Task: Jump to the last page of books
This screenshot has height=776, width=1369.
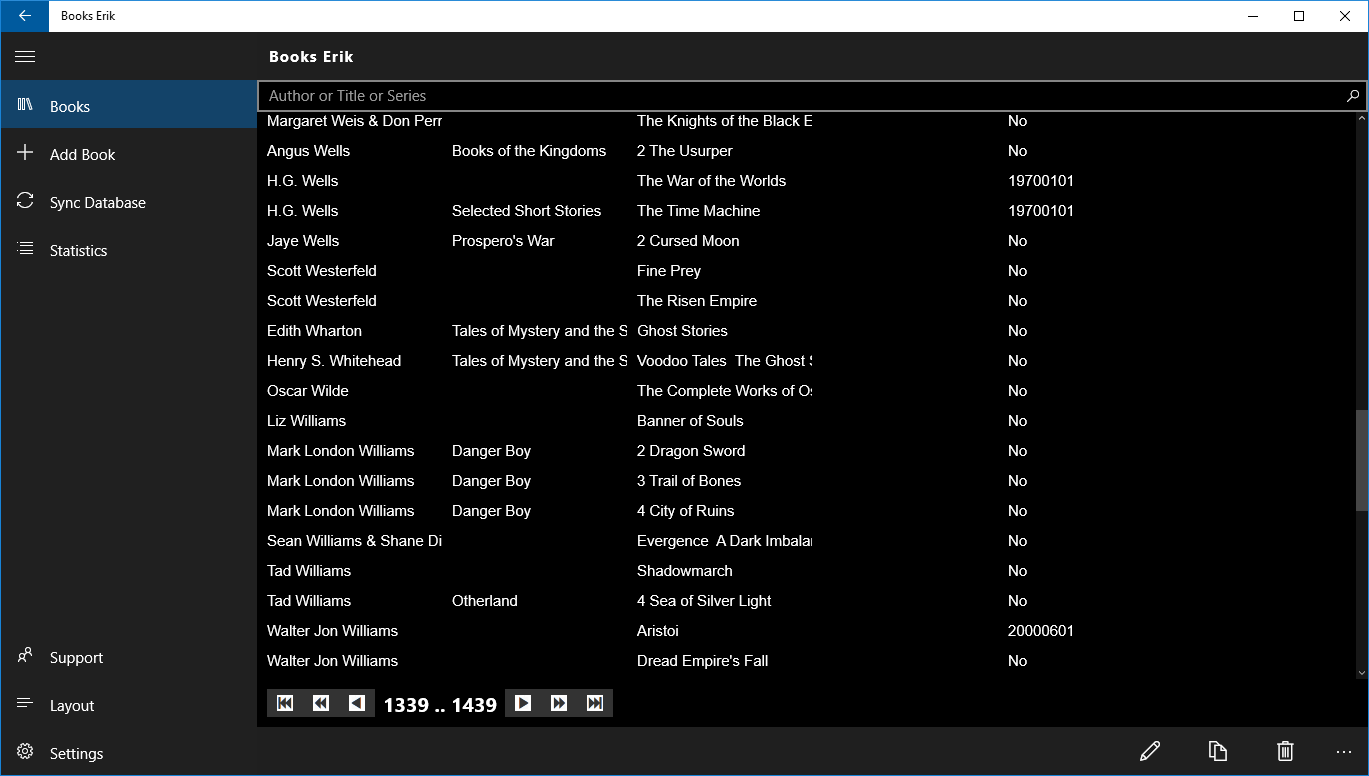Action: [x=595, y=703]
